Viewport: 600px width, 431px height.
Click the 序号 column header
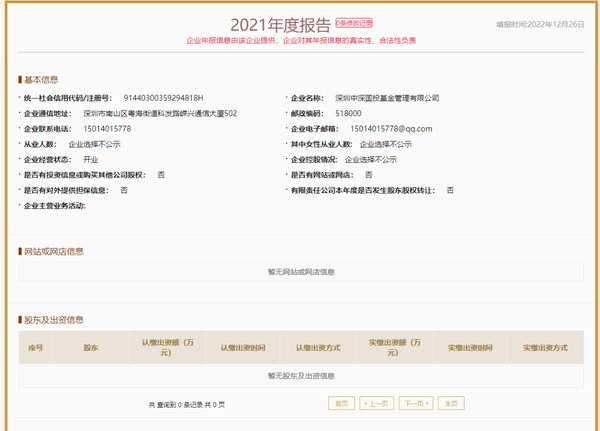36,348
